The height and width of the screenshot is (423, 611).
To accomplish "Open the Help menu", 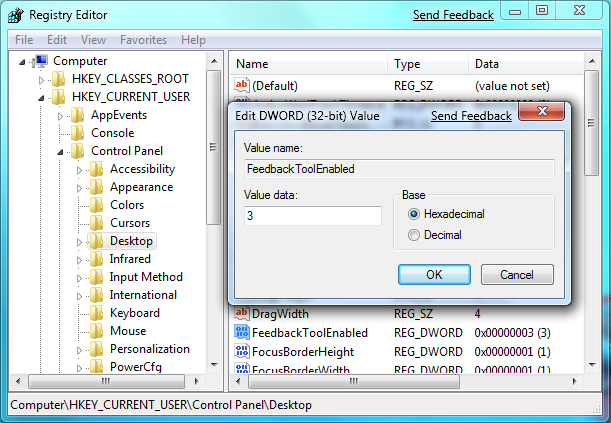I will (x=193, y=40).
